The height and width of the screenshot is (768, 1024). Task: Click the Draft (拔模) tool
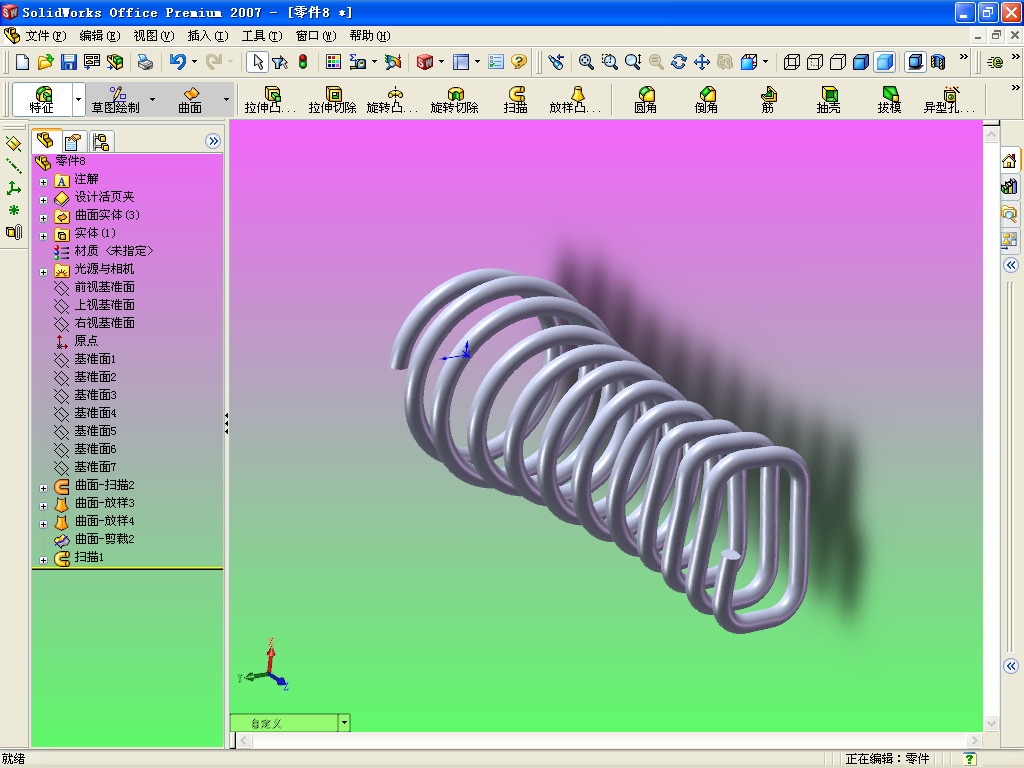(889, 100)
